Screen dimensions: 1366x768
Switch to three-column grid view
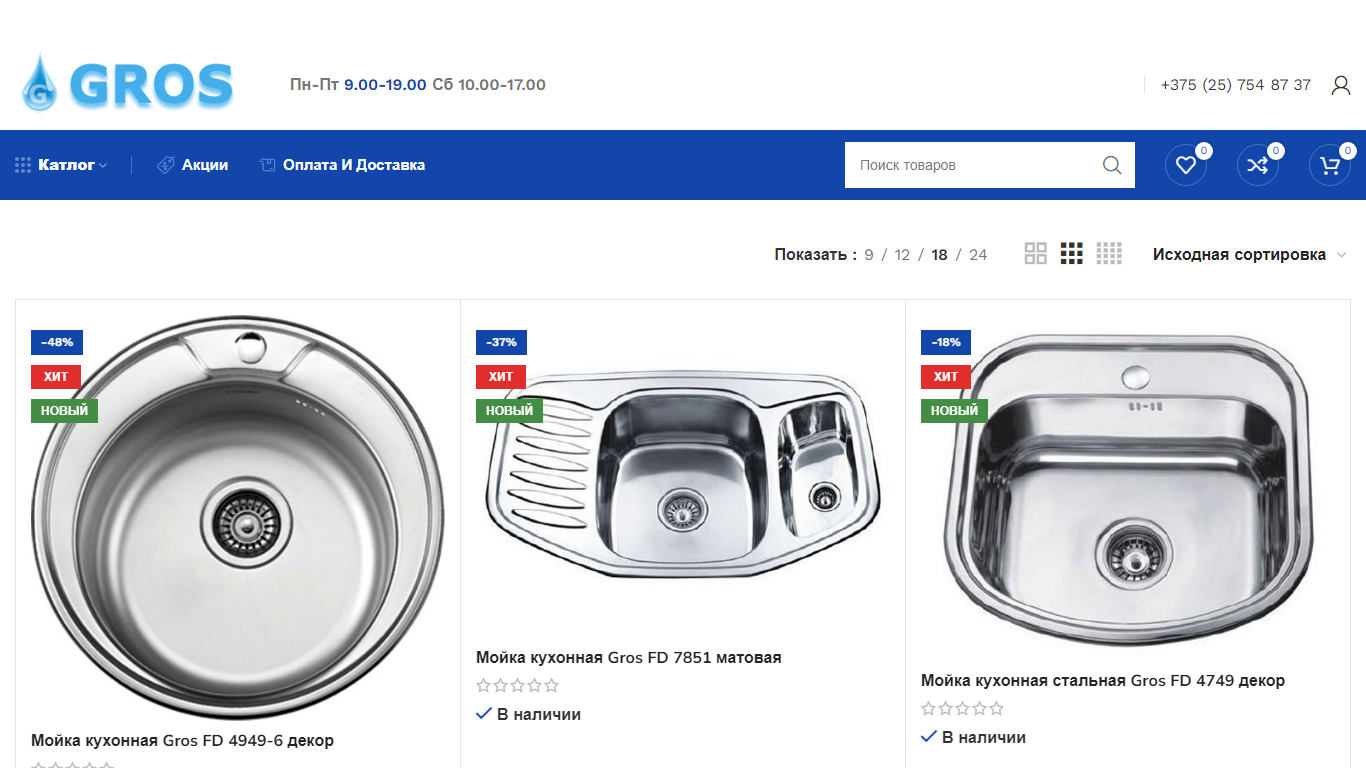pos(1072,254)
